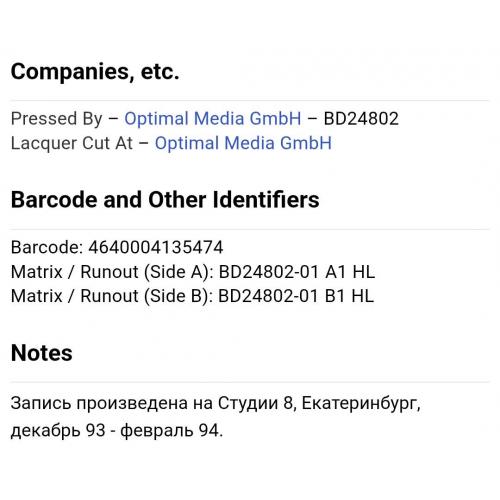Click the Barcode: label text
This screenshot has height=500, width=500.
47,247
